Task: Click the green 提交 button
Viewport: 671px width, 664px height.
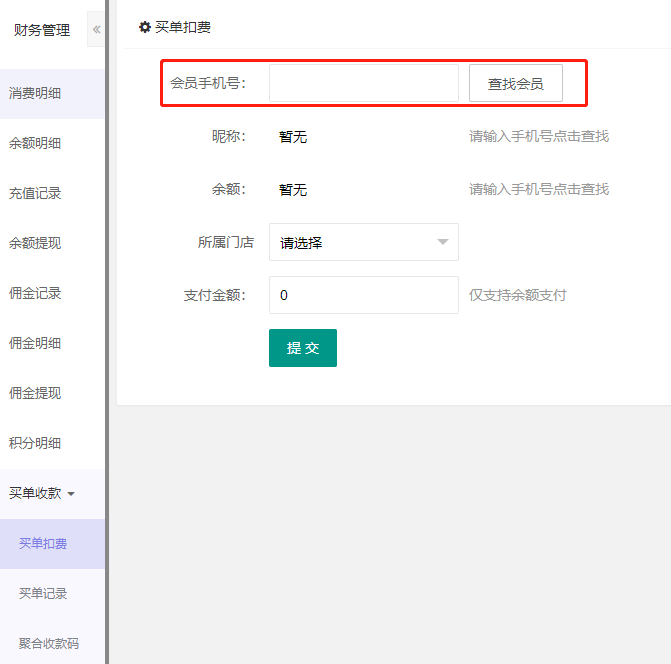Action: click(x=302, y=348)
